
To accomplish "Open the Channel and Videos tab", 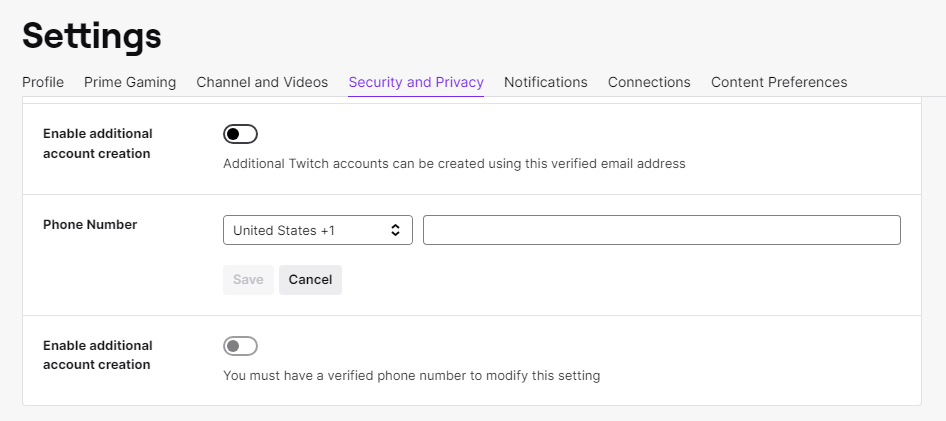I will point(262,82).
